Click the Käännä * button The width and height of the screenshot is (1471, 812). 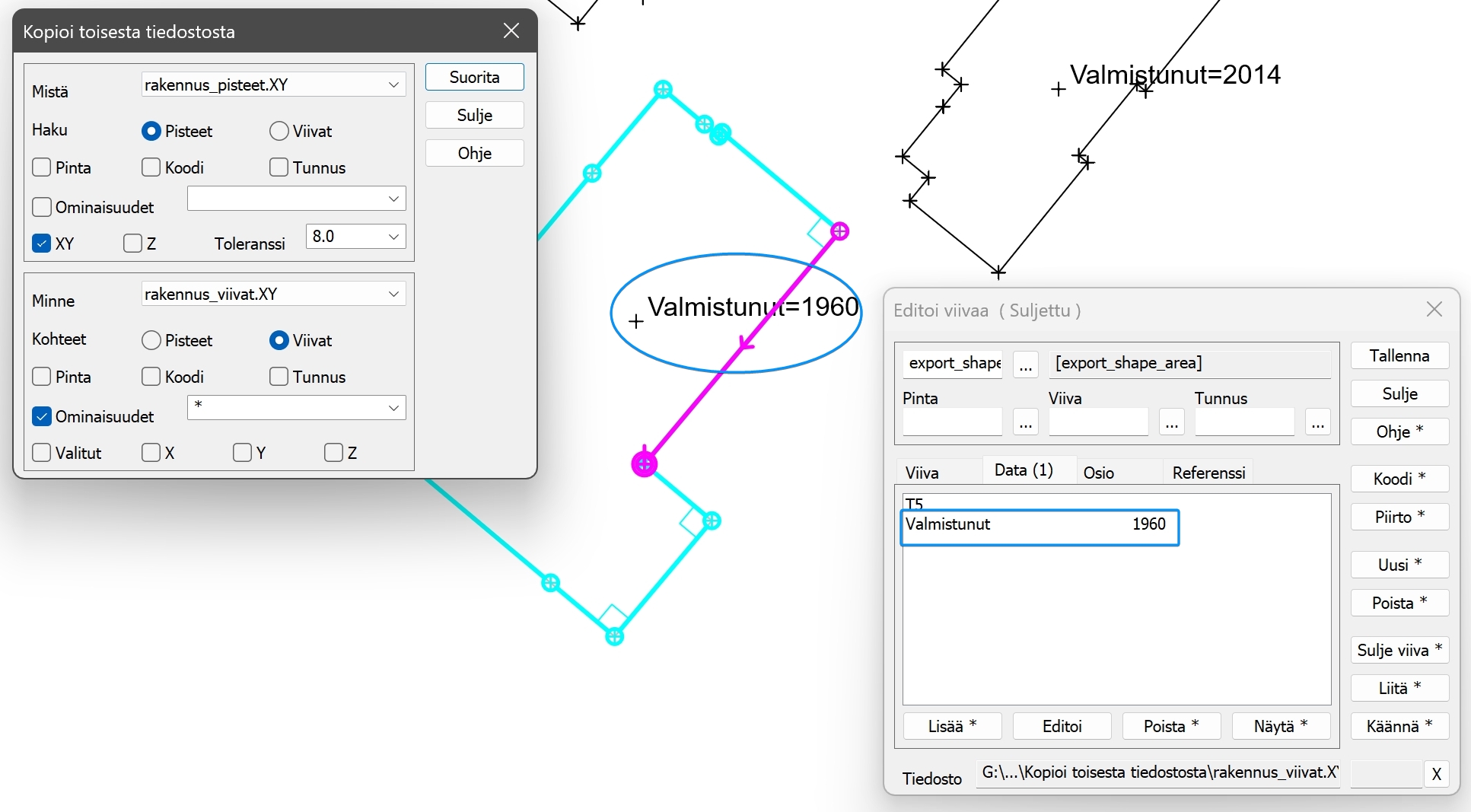pyautogui.click(x=1399, y=726)
